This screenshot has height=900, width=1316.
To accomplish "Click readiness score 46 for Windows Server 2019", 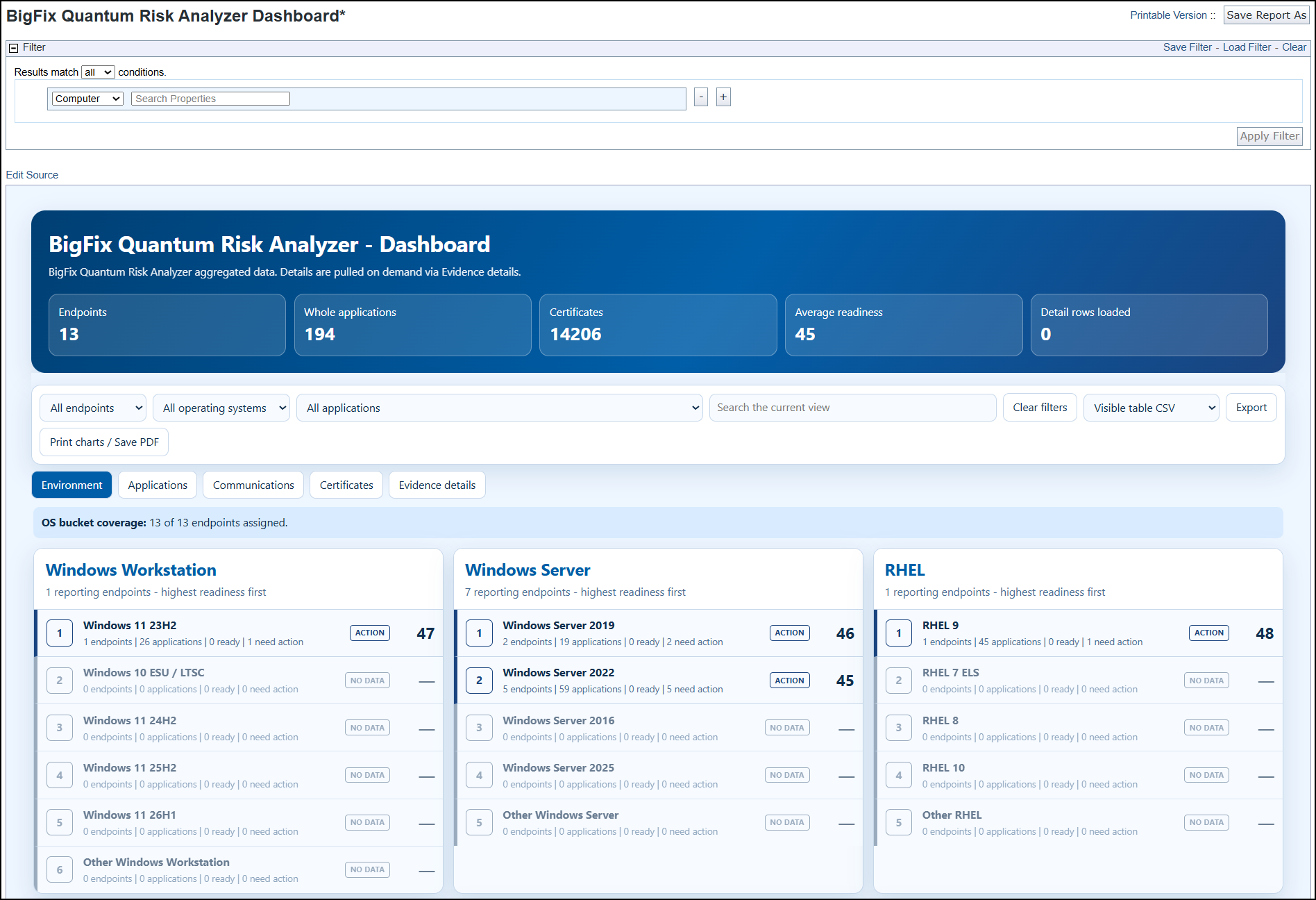I will [845, 633].
